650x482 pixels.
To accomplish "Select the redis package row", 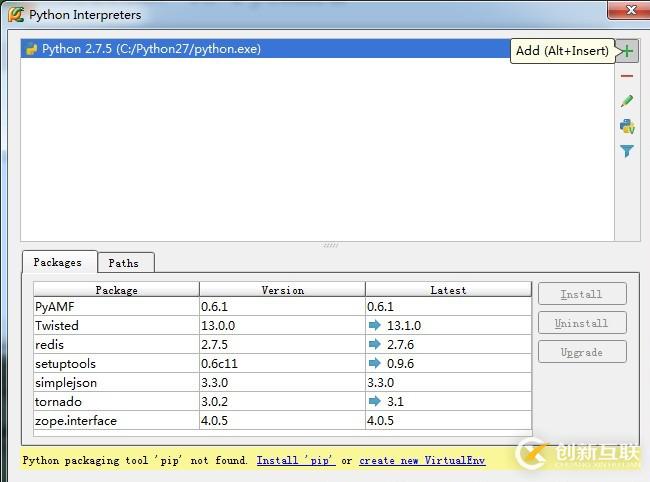I will click(116, 344).
